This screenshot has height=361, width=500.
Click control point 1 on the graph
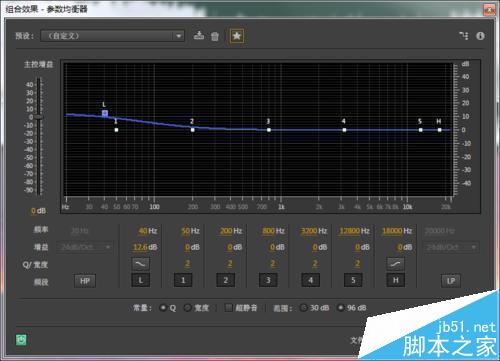tap(116, 130)
